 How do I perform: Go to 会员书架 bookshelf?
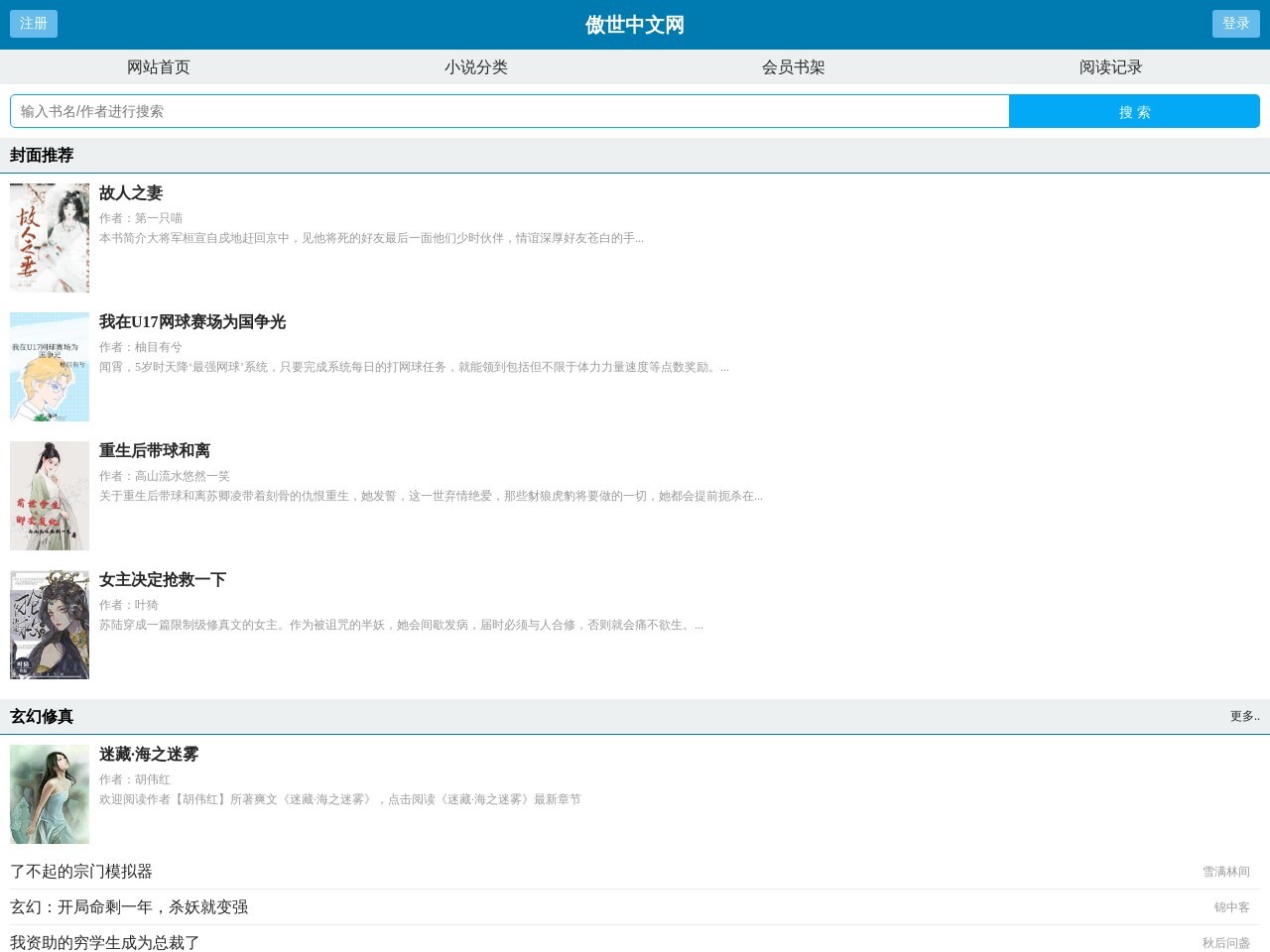tap(793, 66)
